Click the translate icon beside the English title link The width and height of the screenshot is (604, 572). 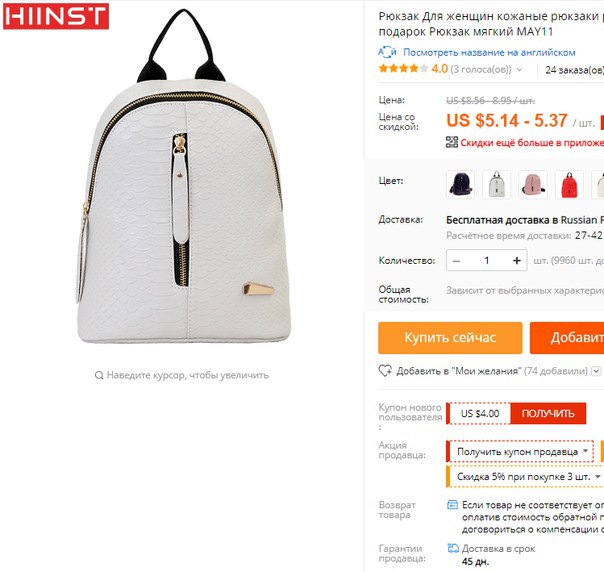click(x=387, y=52)
